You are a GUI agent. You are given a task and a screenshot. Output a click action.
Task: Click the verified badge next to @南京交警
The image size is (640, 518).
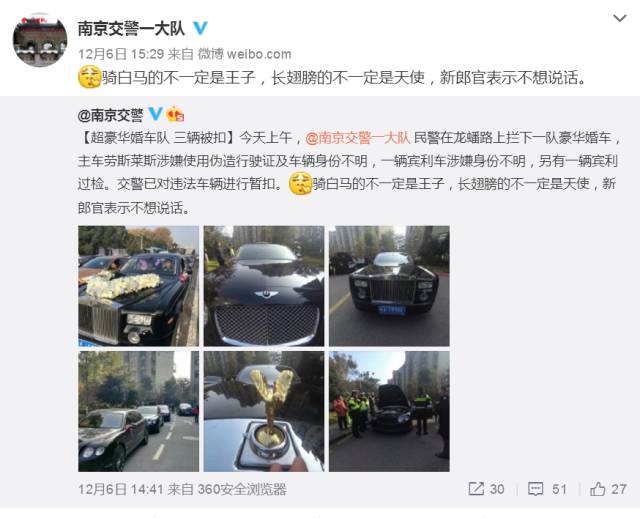tap(155, 114)
